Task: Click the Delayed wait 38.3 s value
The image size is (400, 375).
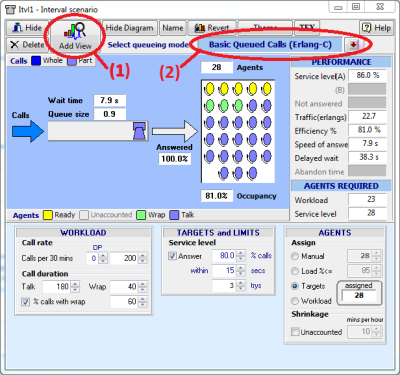Action: pos(367,157)
